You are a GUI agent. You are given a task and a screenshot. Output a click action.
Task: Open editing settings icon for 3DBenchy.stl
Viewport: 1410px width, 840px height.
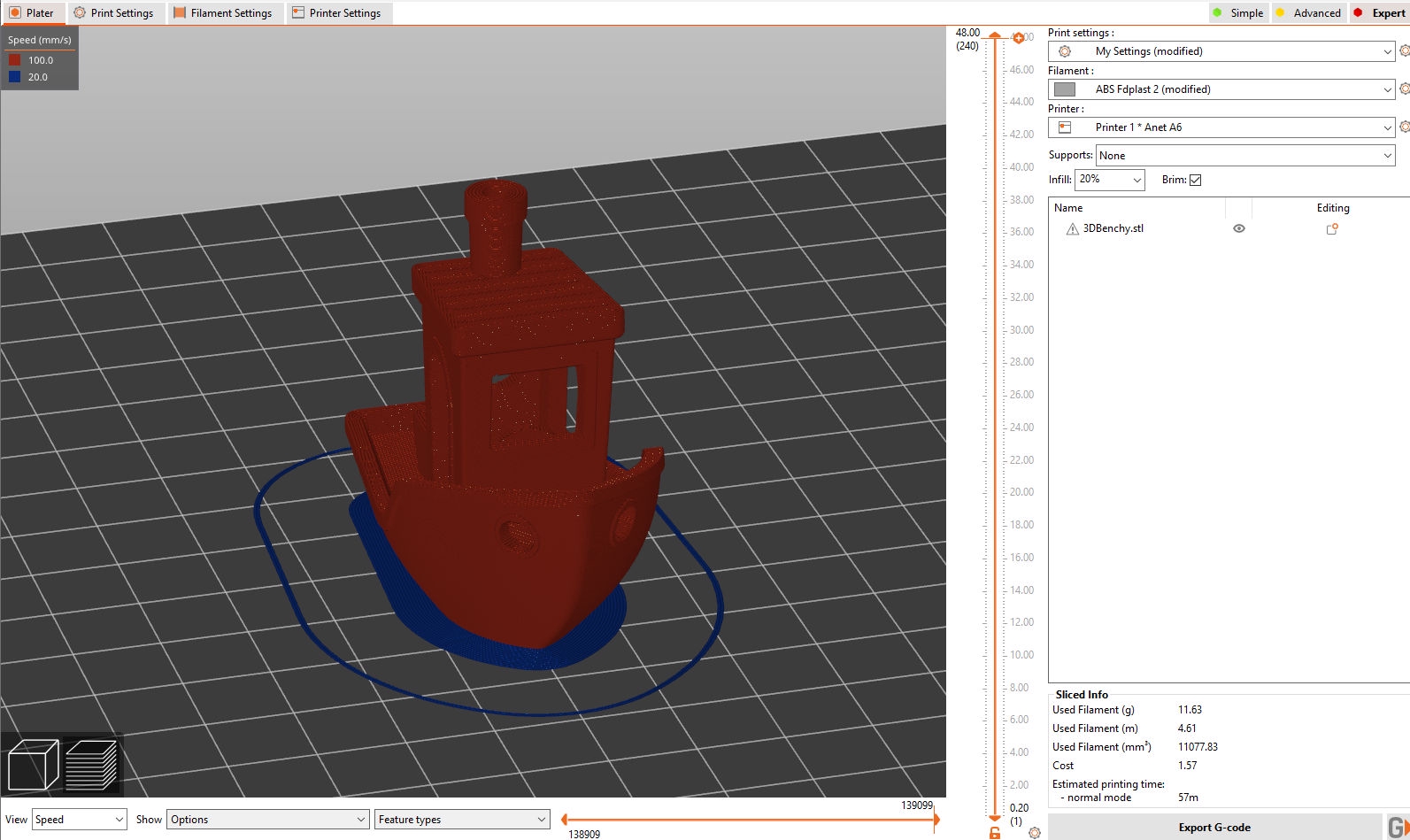coord(1331,228)
